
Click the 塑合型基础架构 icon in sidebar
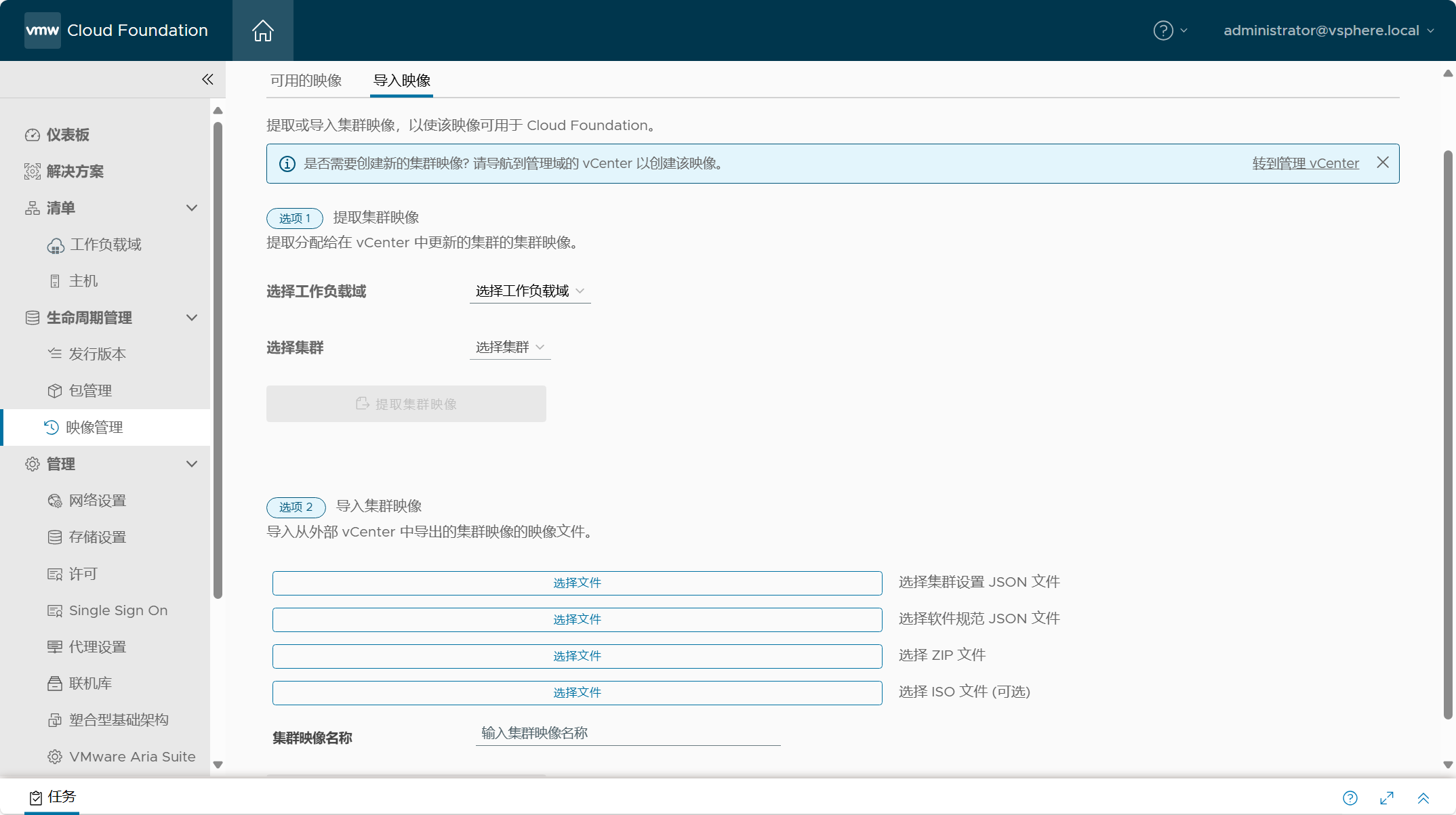tap(55, 719)
